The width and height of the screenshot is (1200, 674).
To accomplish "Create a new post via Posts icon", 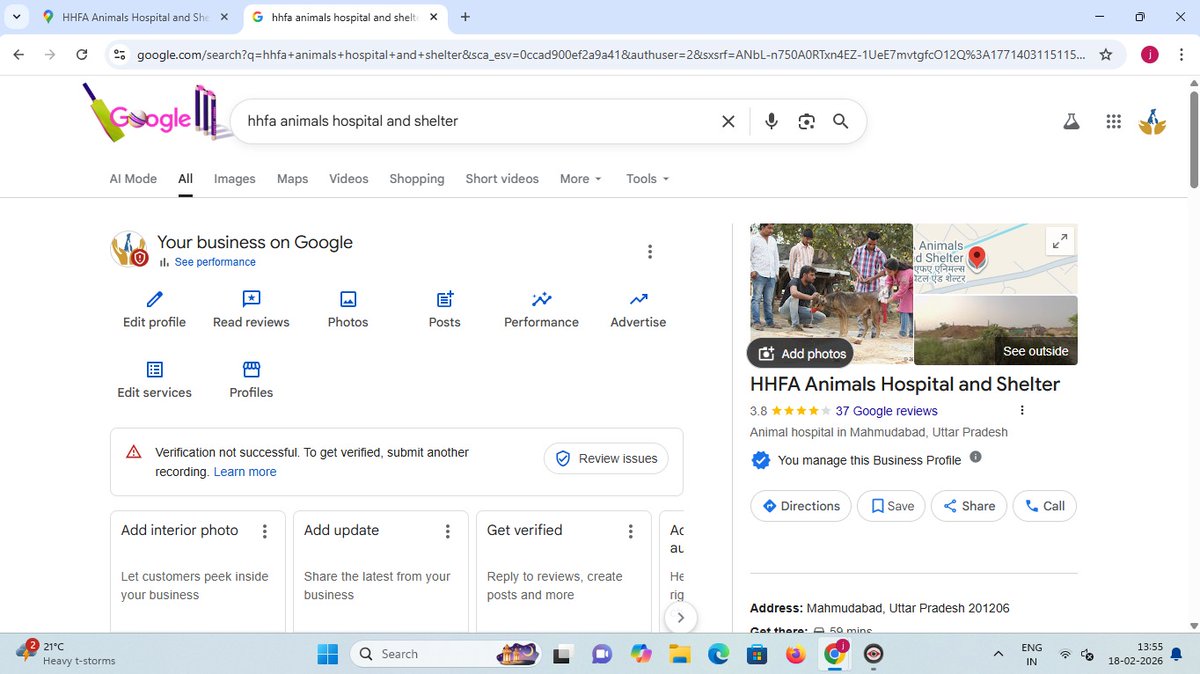I will click(x=445, y=299).
